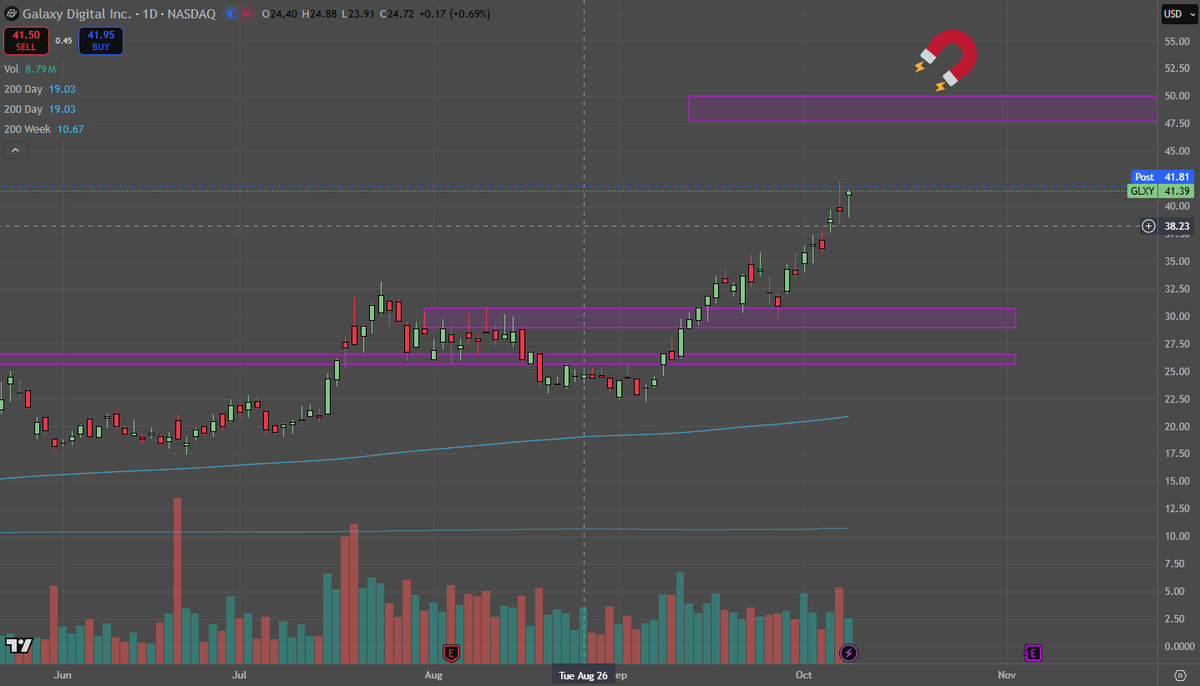The width and height of the screenshot is (1200, 686).
Task: Click the GLXY 41.39 price label
Action: [1161, 190]
